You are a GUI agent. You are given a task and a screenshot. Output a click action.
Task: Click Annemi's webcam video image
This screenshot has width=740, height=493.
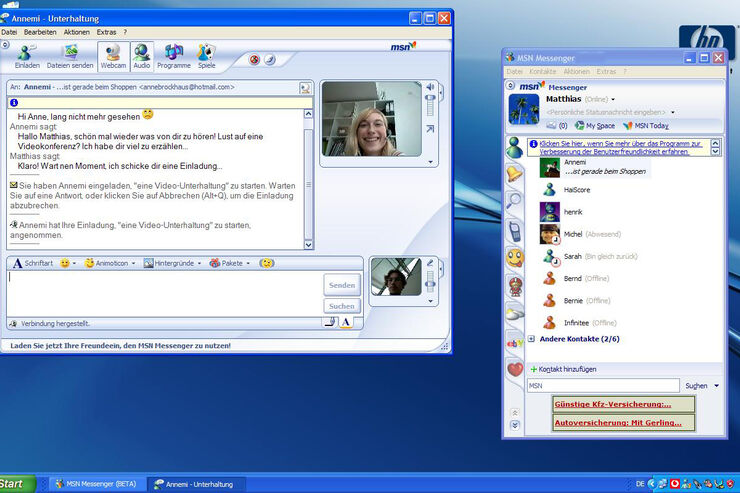(x=371, y=119)
